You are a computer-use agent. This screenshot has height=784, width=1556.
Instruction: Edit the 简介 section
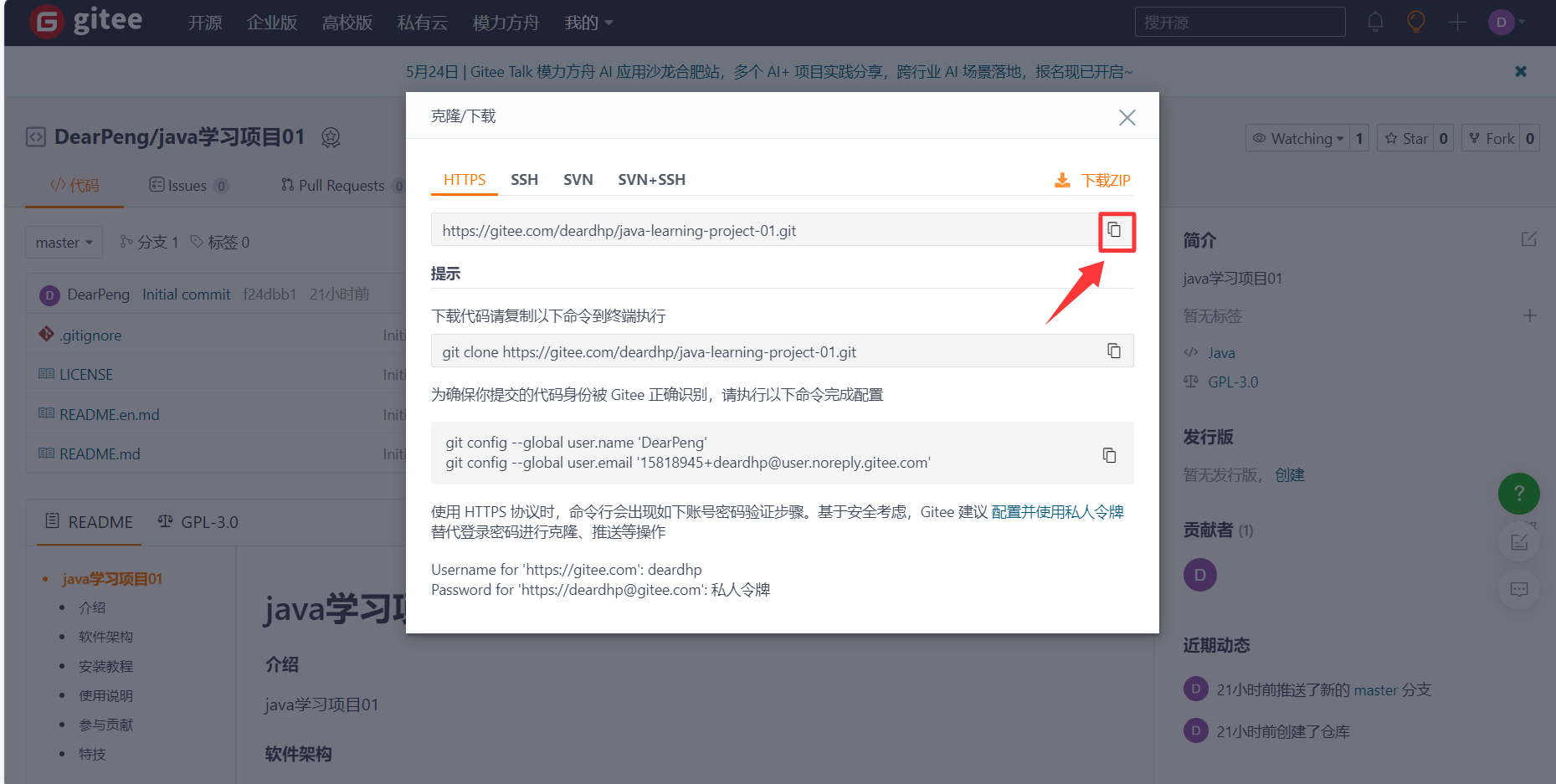(x=1528, y=239)
